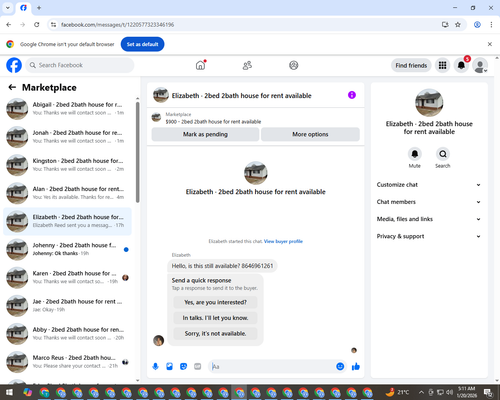Send quick reply 'Yes, are you interested?'
Screen dimensions: 500x400
pyautogui.click(x=215, y=302)
